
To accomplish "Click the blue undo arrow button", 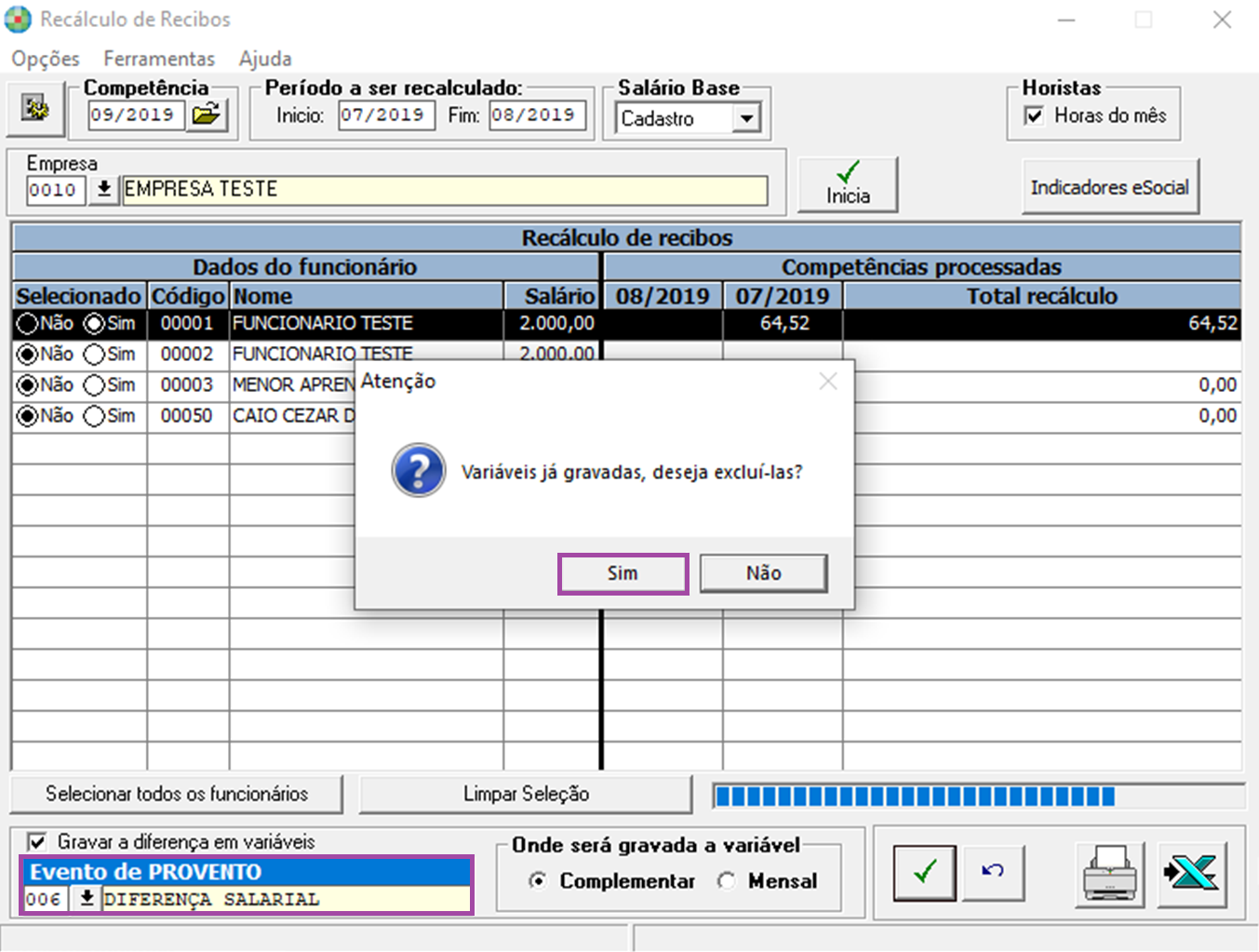I will tap(993, 872).
